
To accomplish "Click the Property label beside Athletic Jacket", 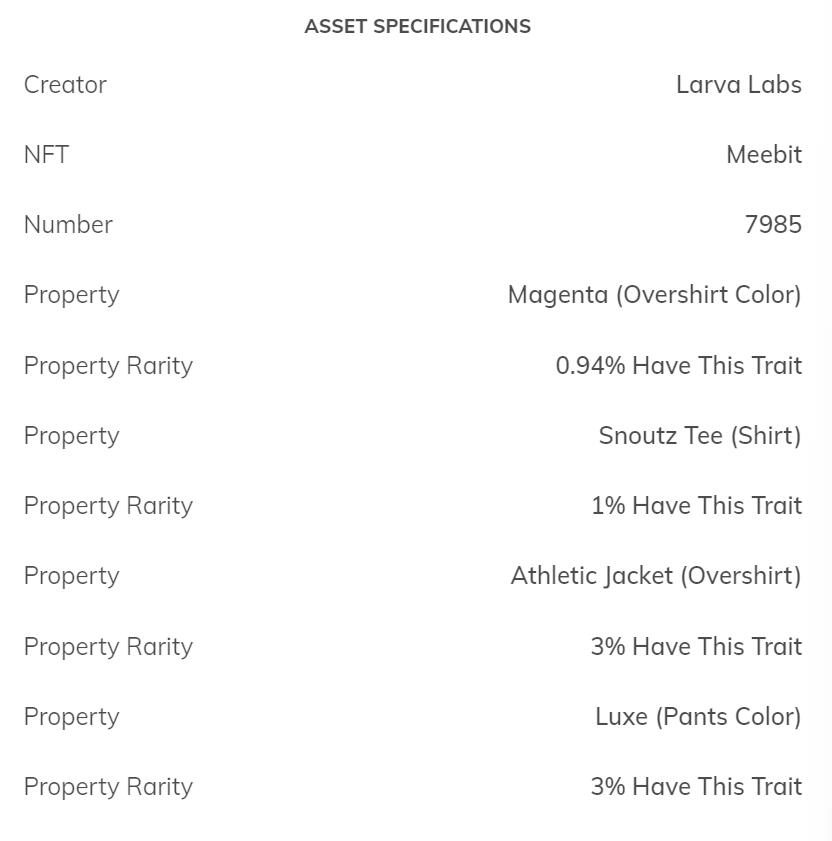I will tap(71, 576).
